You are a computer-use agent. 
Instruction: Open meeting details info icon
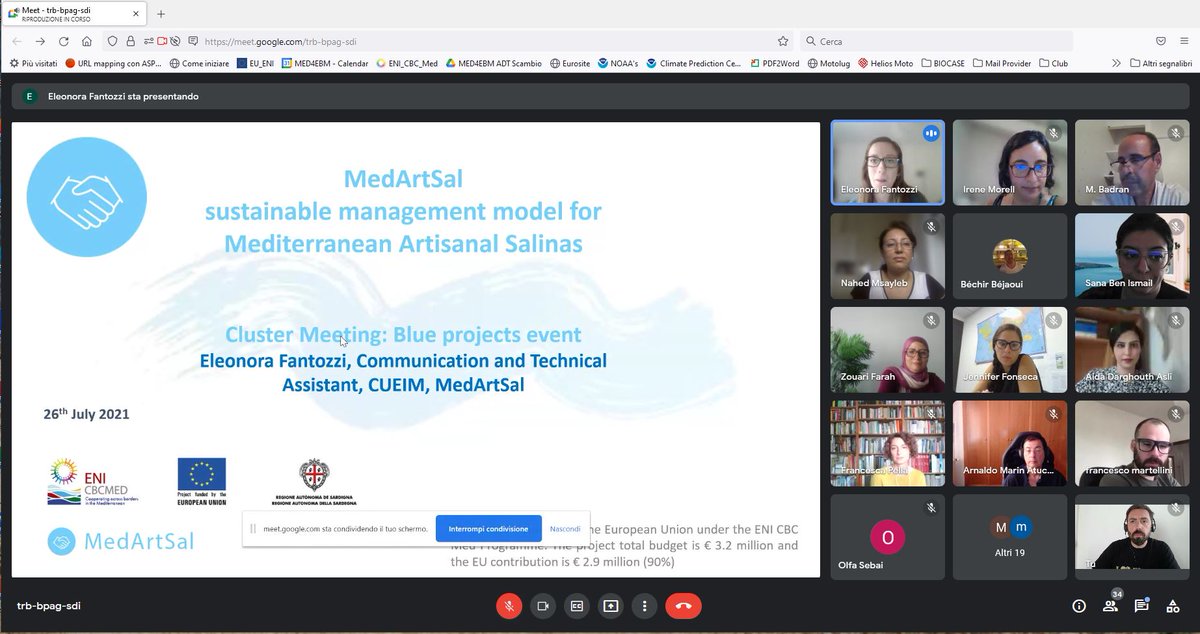pos(1078,606)
